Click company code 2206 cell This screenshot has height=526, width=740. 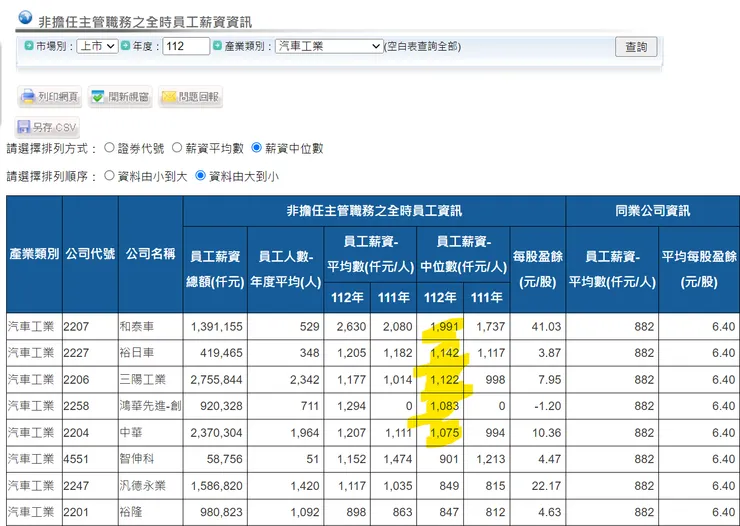tap(90, 379)
